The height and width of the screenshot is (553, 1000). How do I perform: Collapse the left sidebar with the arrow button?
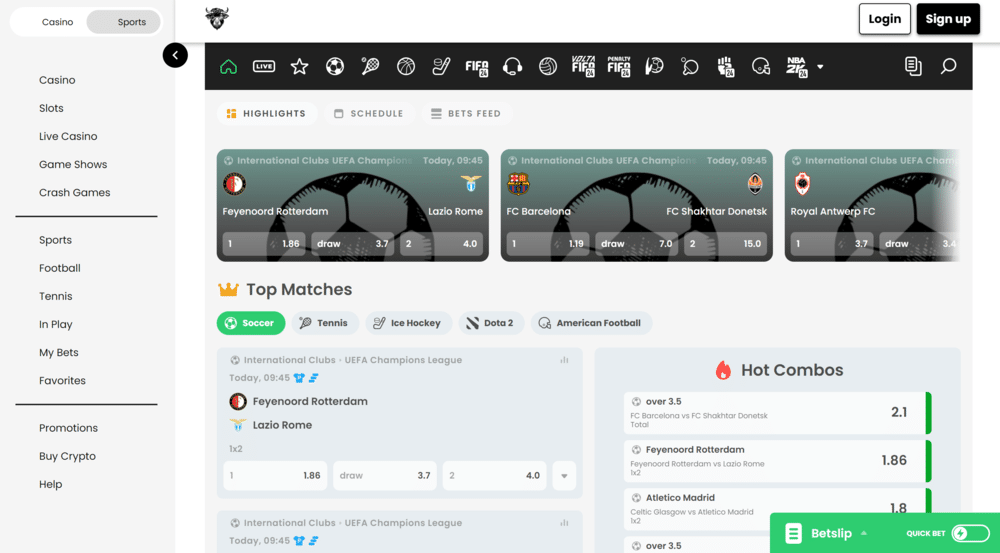tap(175, 55)
